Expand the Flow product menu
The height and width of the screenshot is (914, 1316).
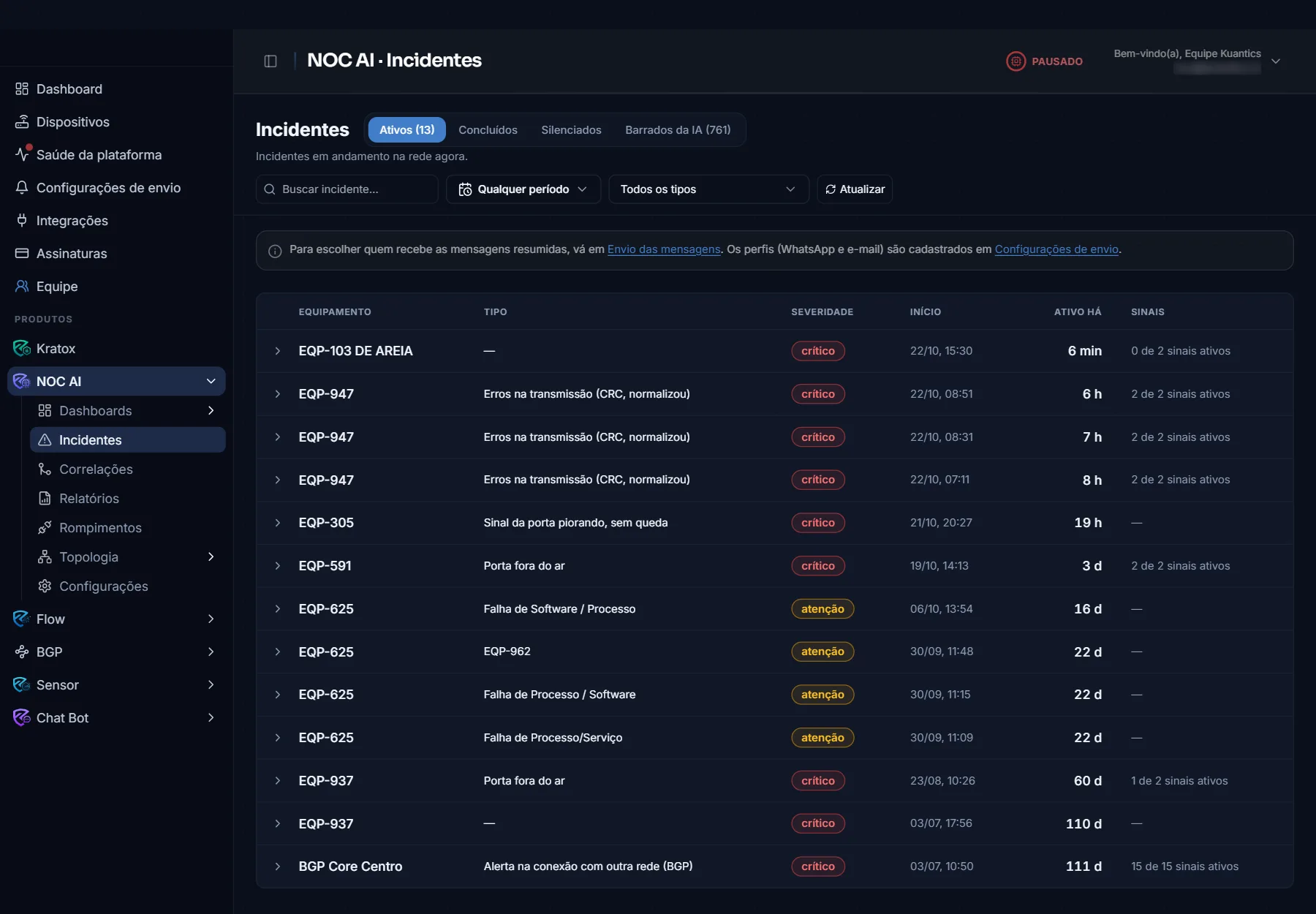(x=211, y=619)
